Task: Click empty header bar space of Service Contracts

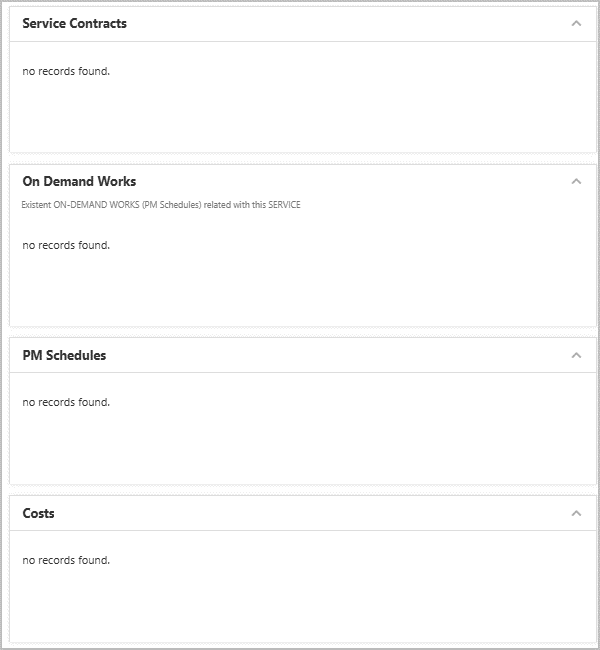Action: click(x=348, y=24)
